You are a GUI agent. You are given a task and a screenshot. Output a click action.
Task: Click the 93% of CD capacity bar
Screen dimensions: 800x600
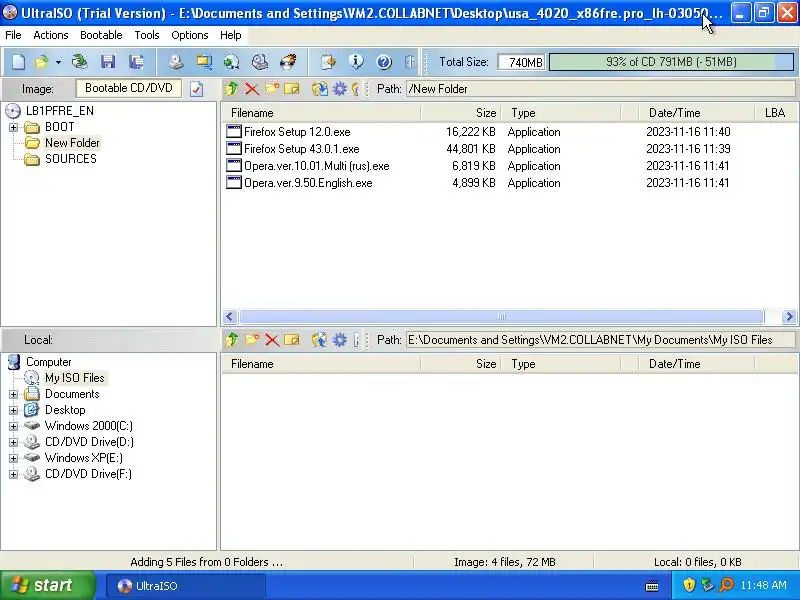pyautogui.click(x=671, y=62)
